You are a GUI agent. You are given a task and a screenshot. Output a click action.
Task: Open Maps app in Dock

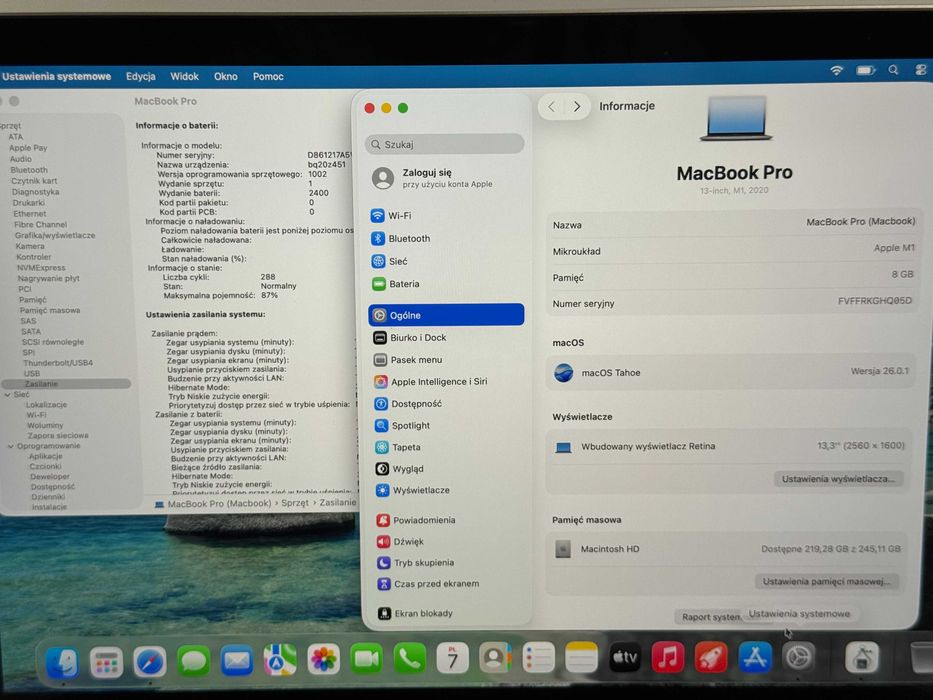click(x=280, y=660)
